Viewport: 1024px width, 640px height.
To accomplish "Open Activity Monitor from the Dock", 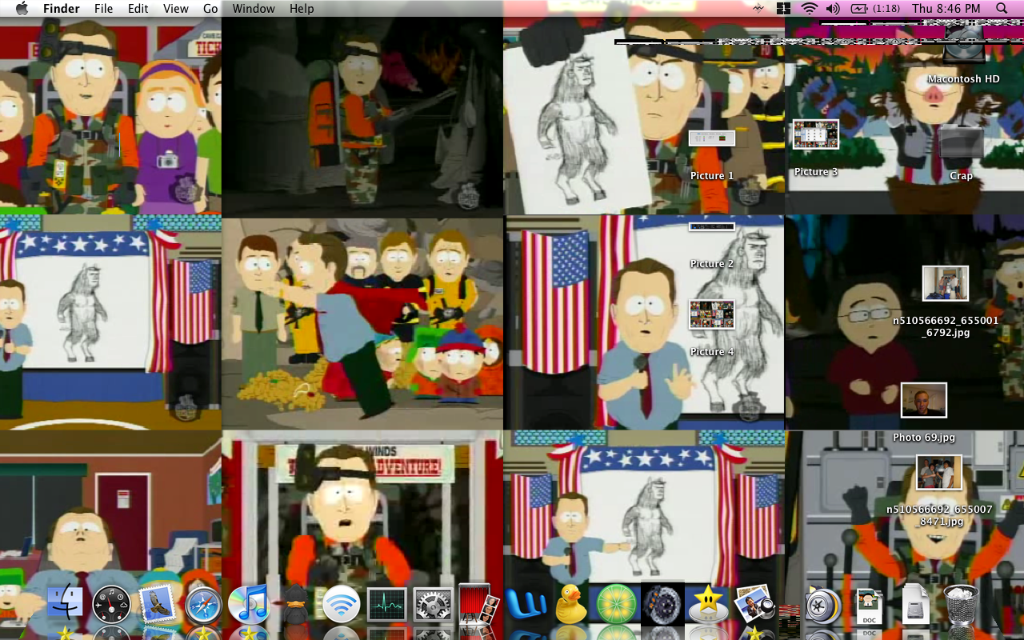I will (x=387, y=605).
